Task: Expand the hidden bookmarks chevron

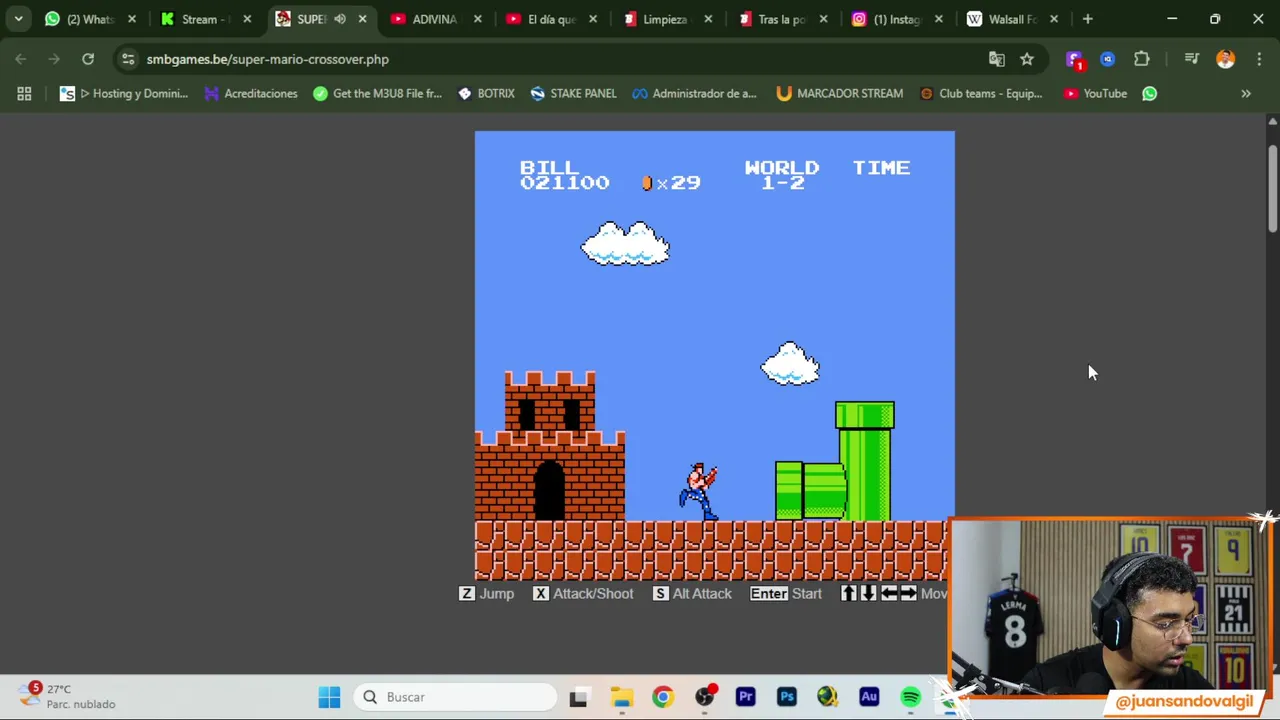Action: coord(1246,93)
